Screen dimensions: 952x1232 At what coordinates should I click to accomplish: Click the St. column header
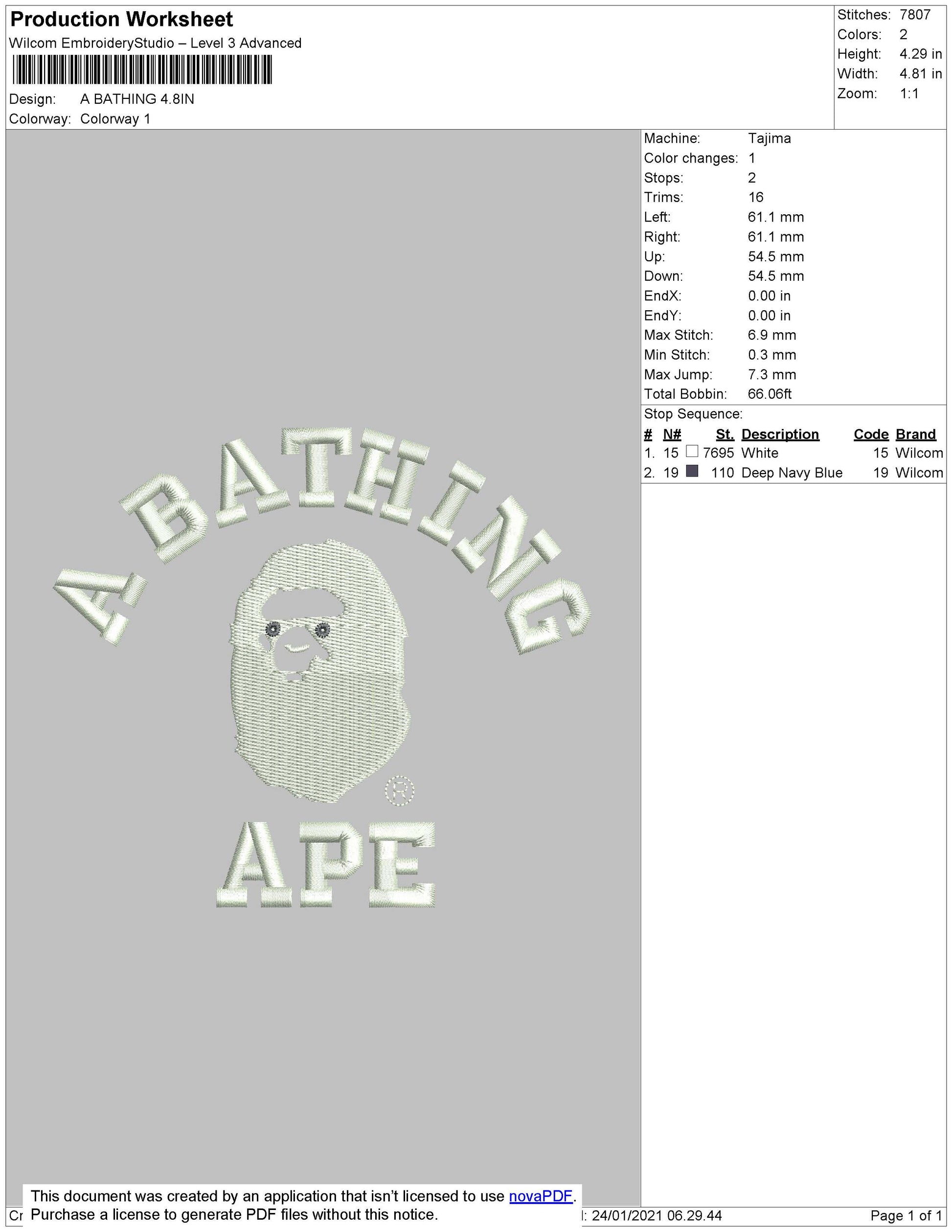point(725,434)
